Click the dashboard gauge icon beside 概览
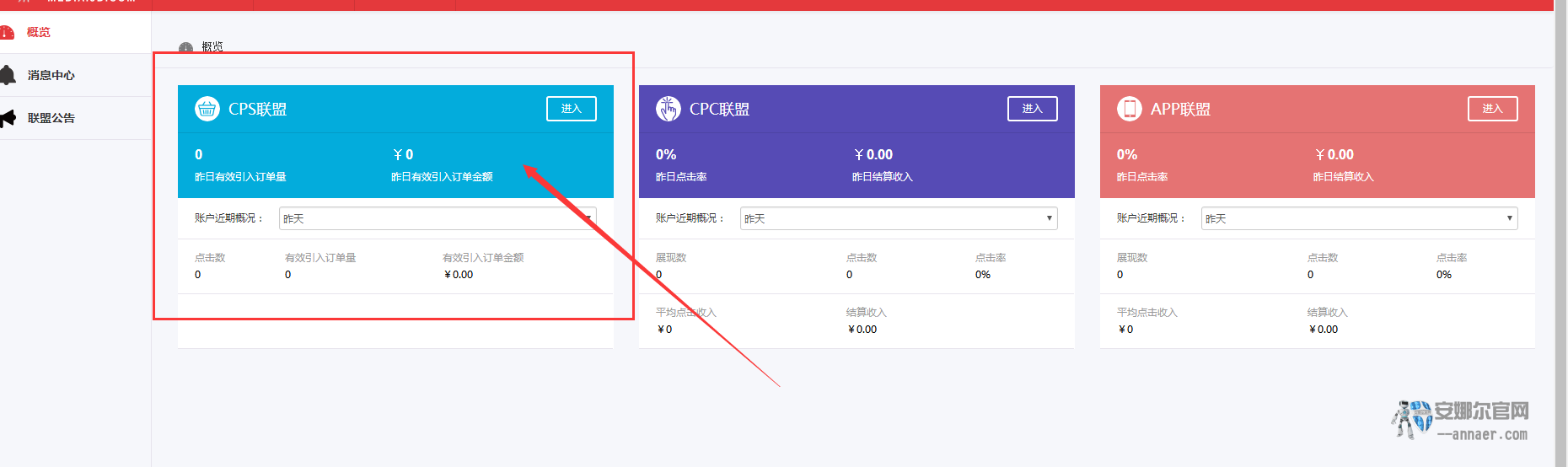This screenshot has width=1568, height=467. coord(7,33)
